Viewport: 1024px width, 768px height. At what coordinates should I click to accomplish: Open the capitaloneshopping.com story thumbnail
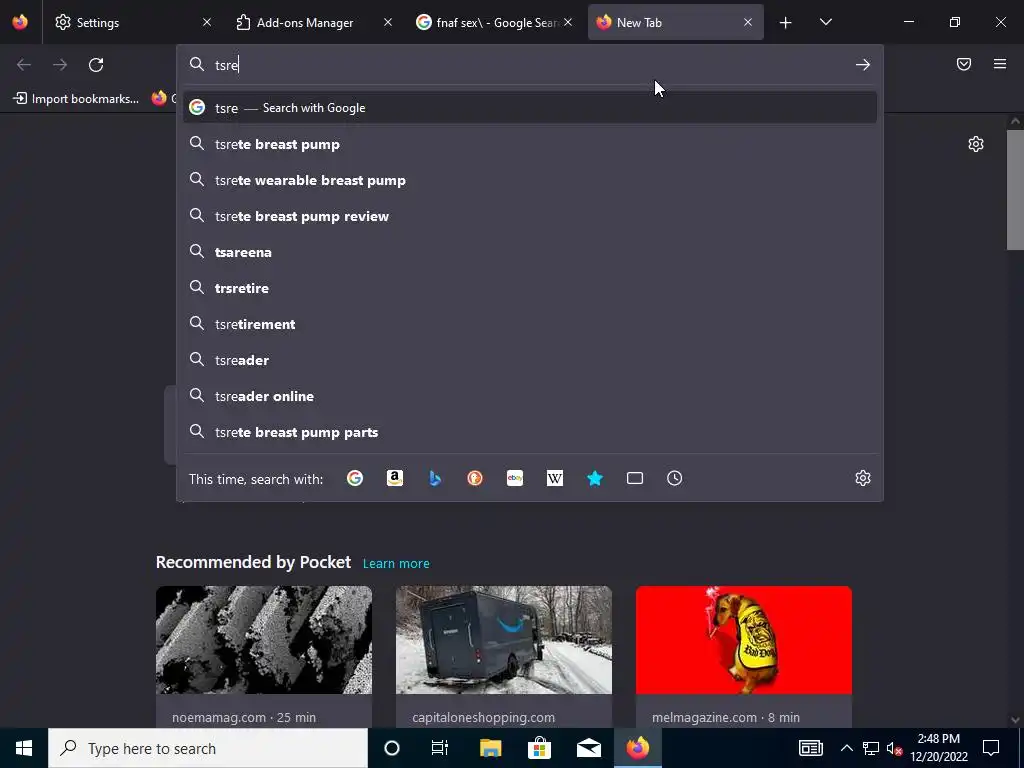504,640
